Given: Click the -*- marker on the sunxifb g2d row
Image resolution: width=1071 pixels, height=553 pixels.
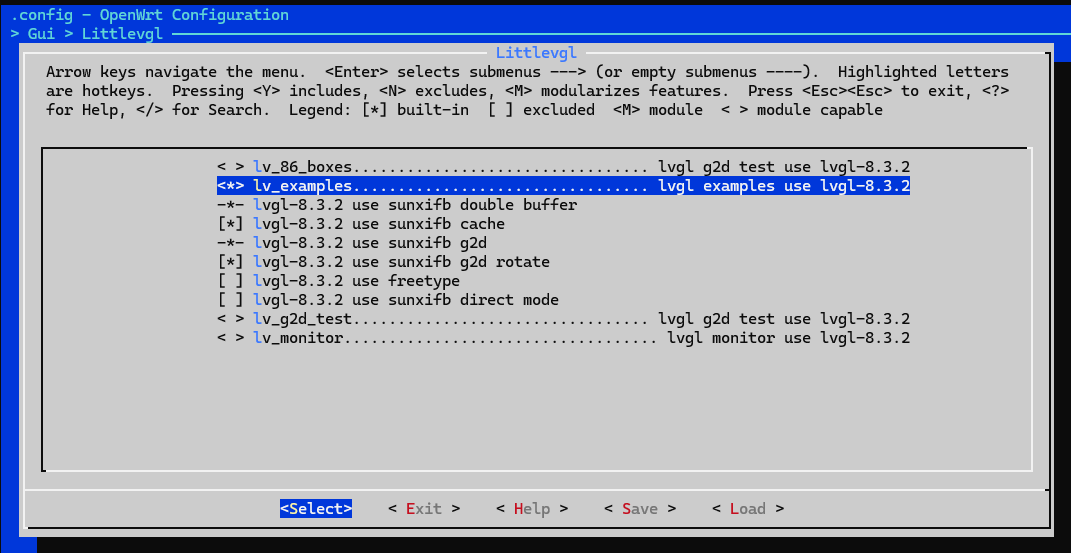Looking at the screenshot, I should [230, 243].
